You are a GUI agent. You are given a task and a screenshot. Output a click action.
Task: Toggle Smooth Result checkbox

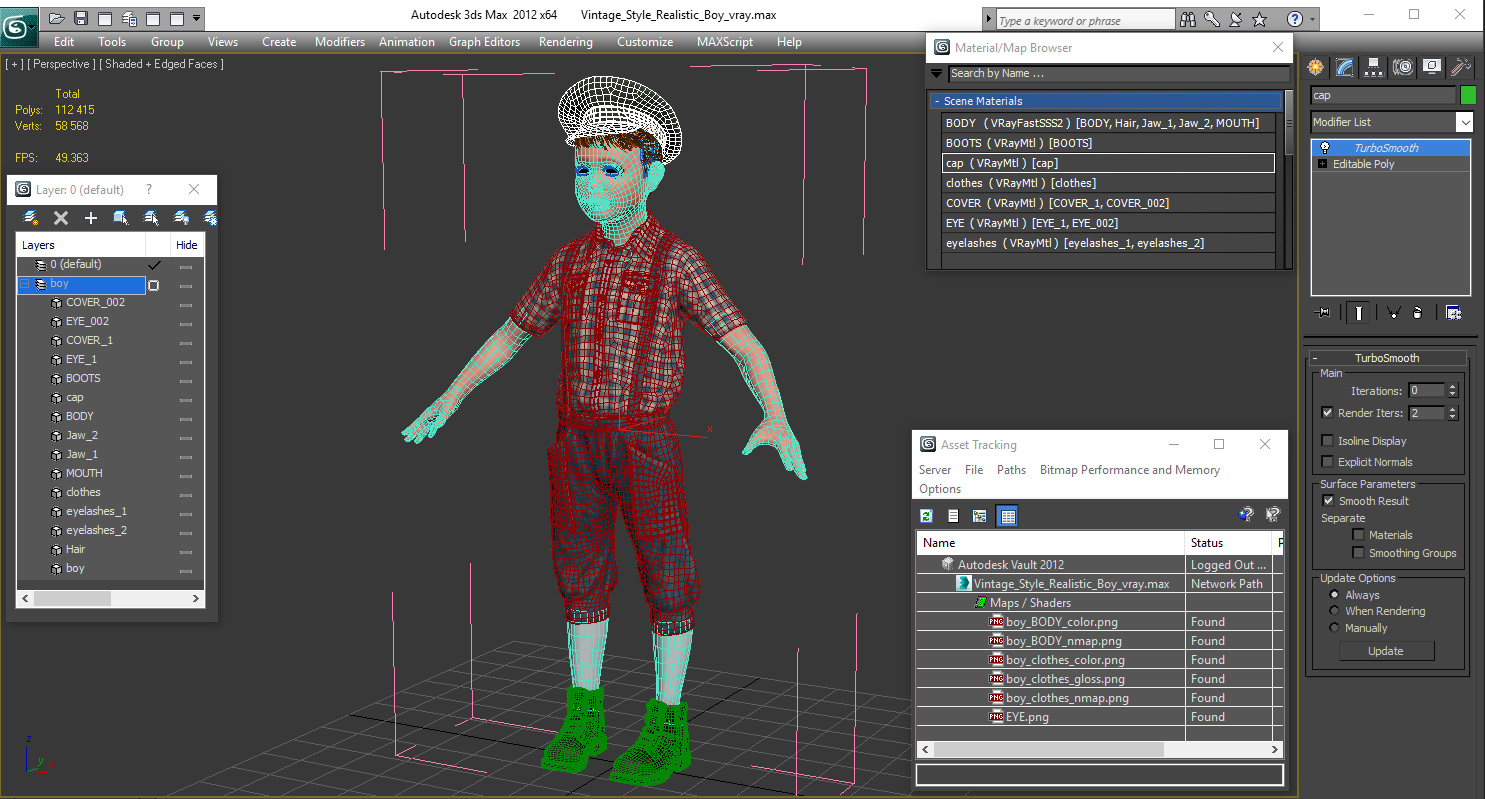tap(1327, 501)
